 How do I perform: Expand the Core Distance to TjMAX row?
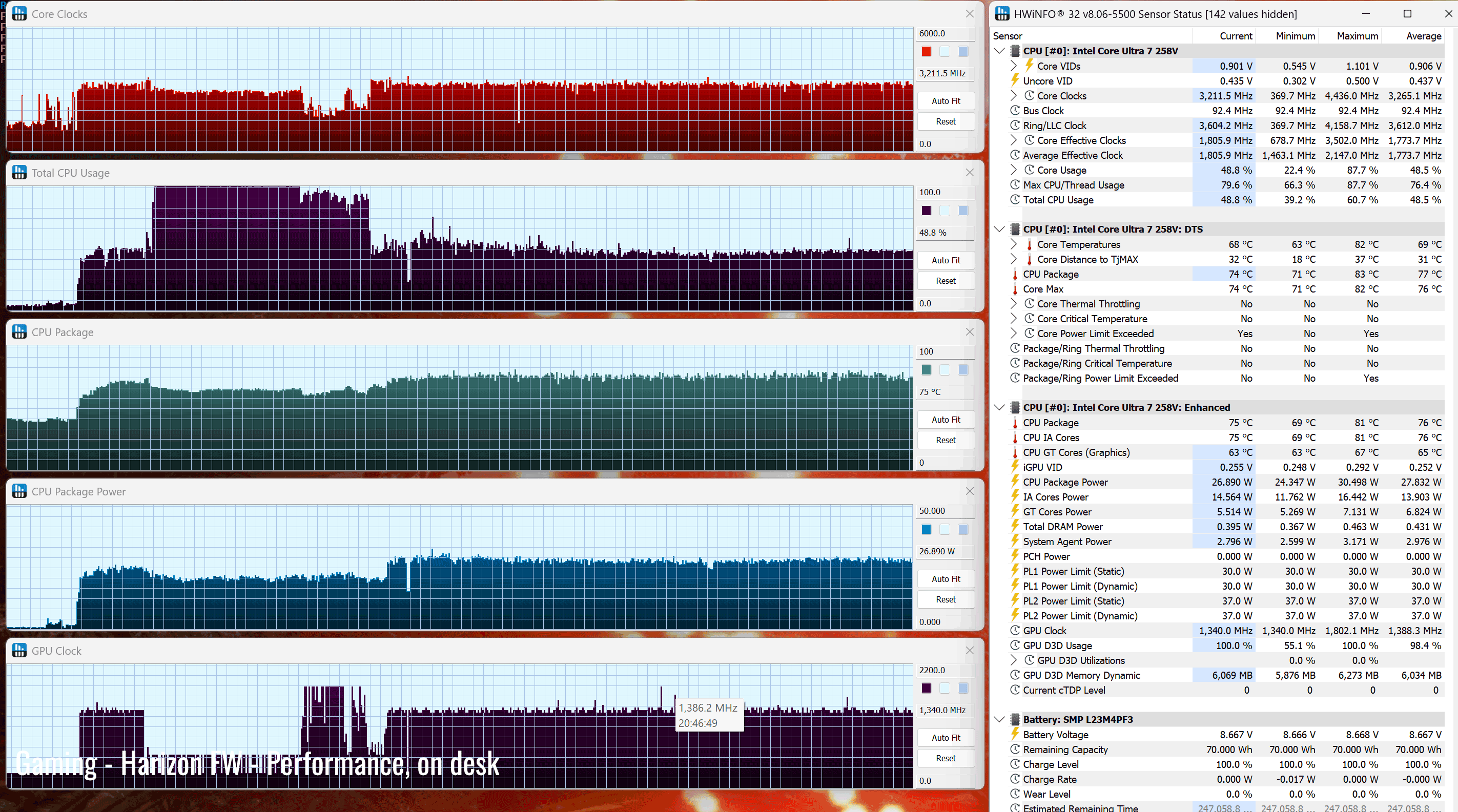(x=1014, y=259)
